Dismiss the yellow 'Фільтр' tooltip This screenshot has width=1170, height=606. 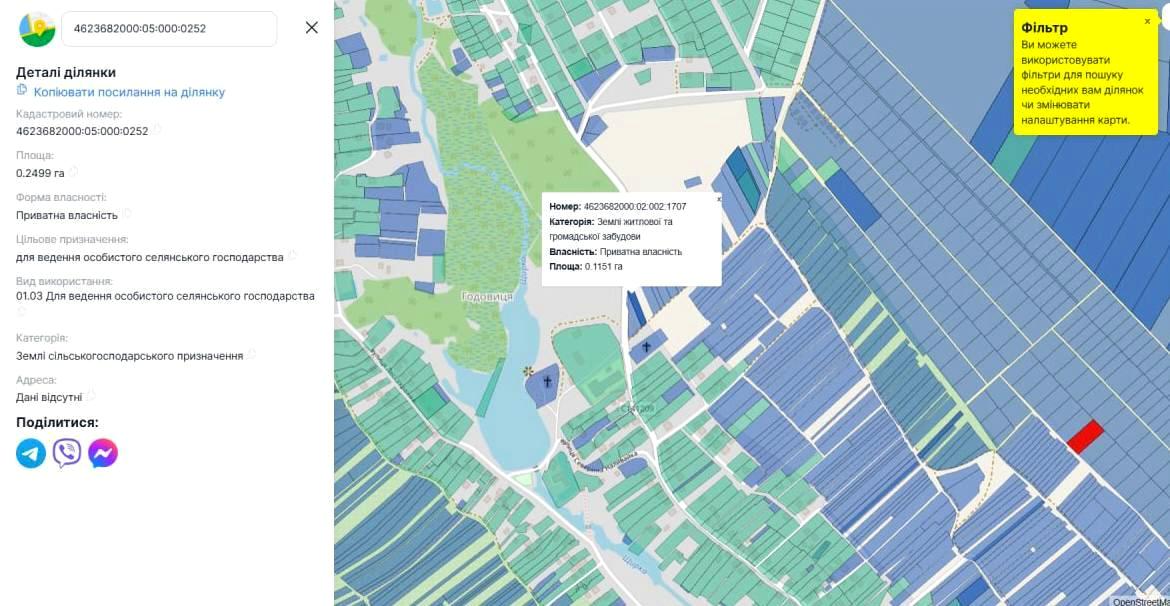[1147, 21]
